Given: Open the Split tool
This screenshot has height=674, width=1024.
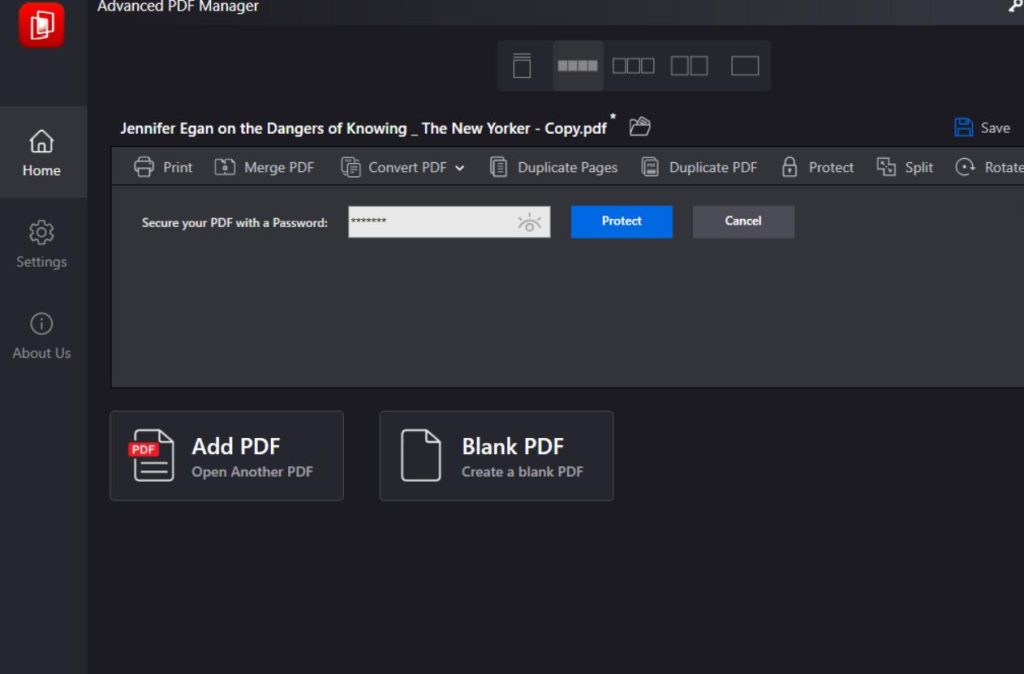Looking at the screenshot, I should pos(904,167).
